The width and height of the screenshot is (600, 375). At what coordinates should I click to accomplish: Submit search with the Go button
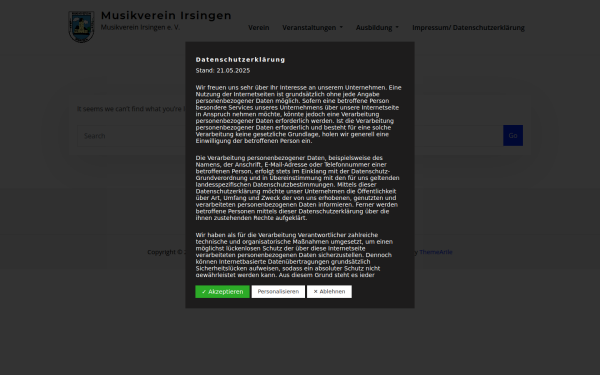pos(513,135)
